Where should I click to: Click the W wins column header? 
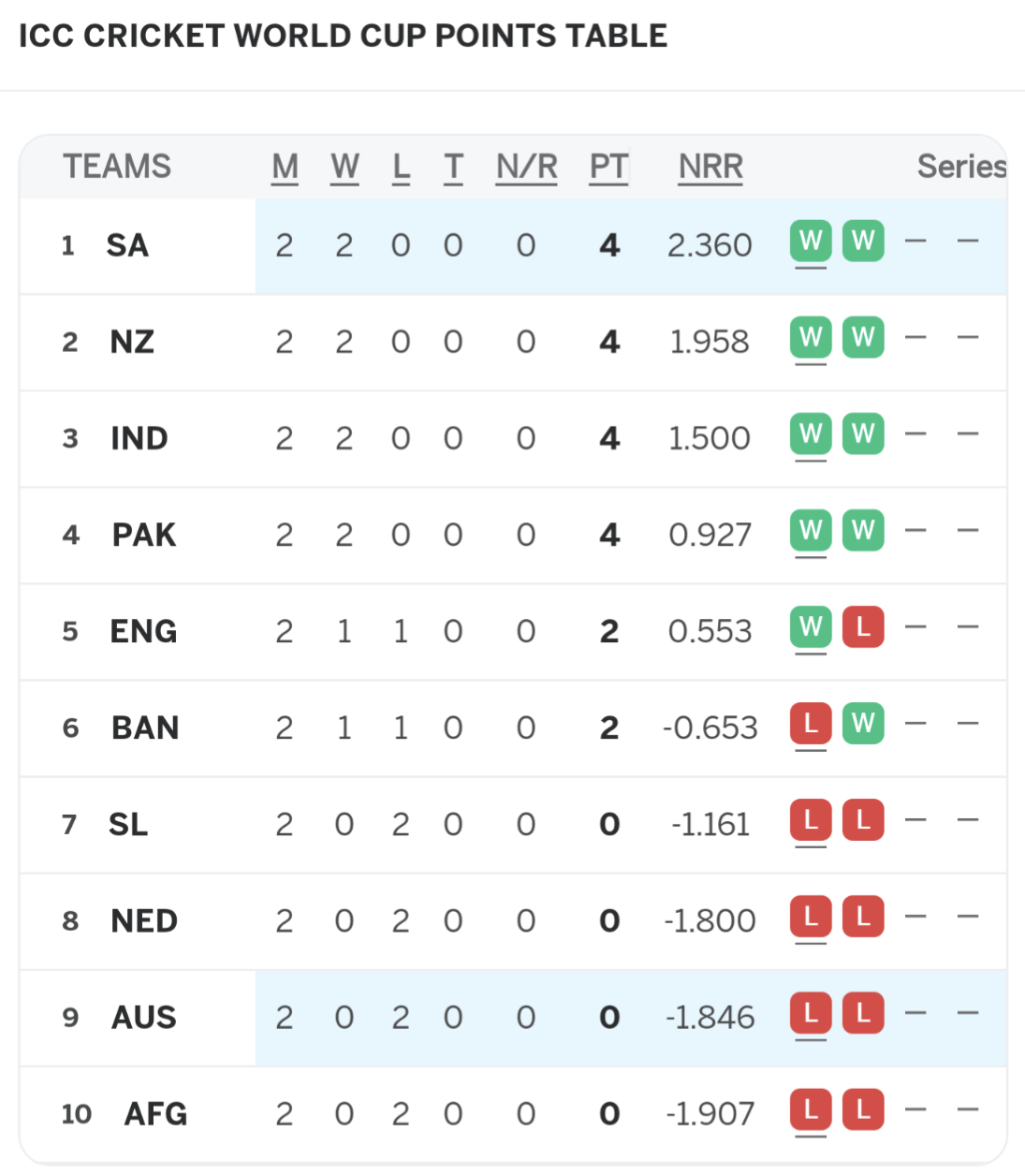(344, 167)
